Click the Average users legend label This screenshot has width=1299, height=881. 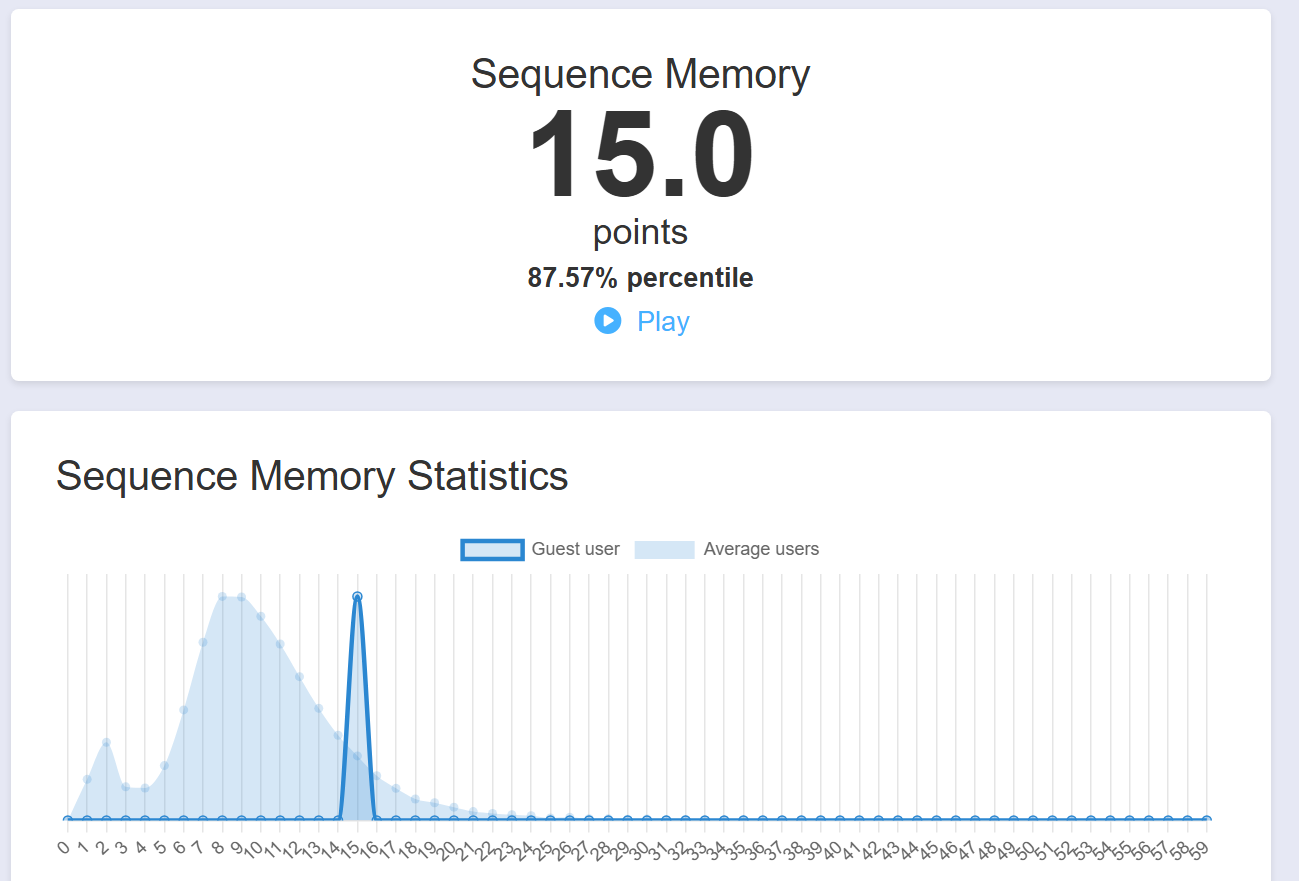[x=761, y=549]
